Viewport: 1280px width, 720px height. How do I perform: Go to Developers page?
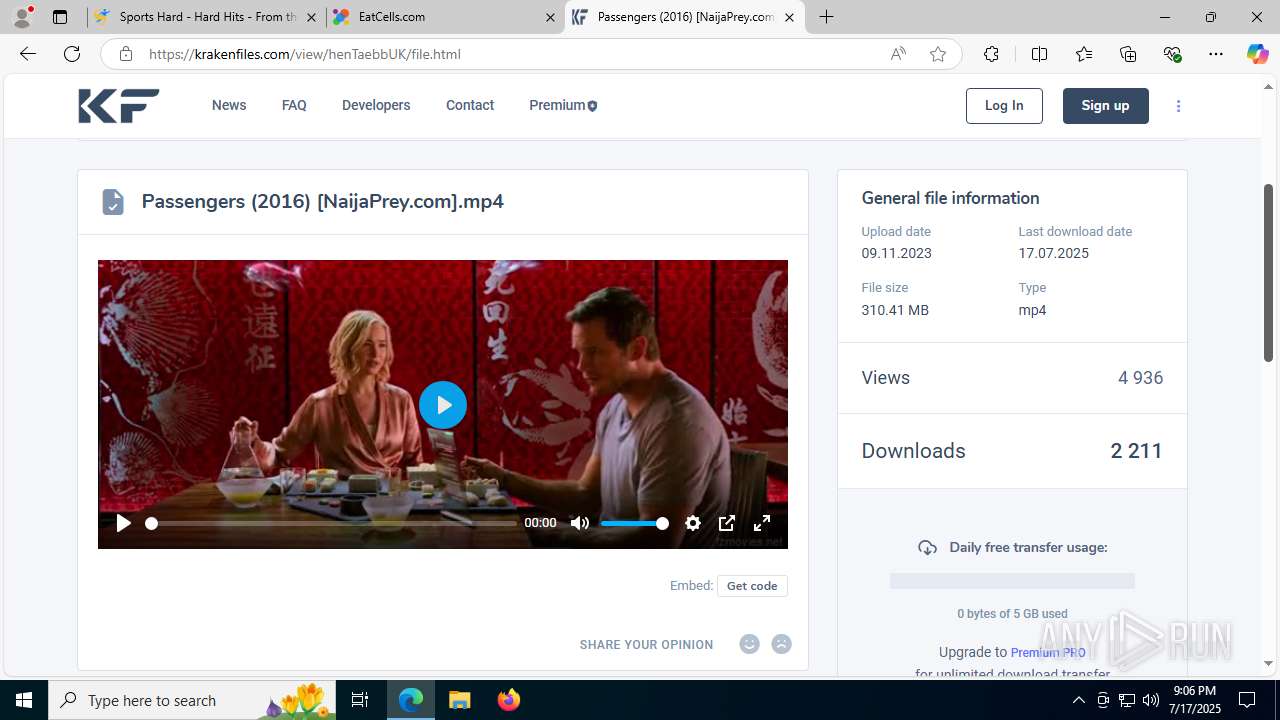(376, 105)
